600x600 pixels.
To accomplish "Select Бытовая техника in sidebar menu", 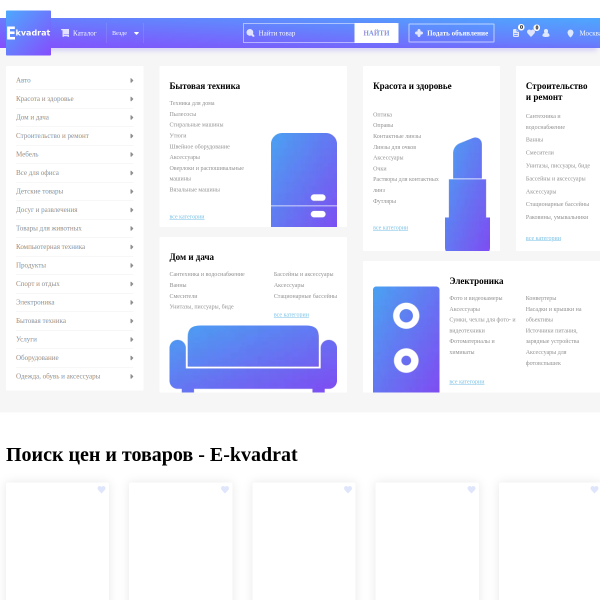I will click(x=41, y=321).
